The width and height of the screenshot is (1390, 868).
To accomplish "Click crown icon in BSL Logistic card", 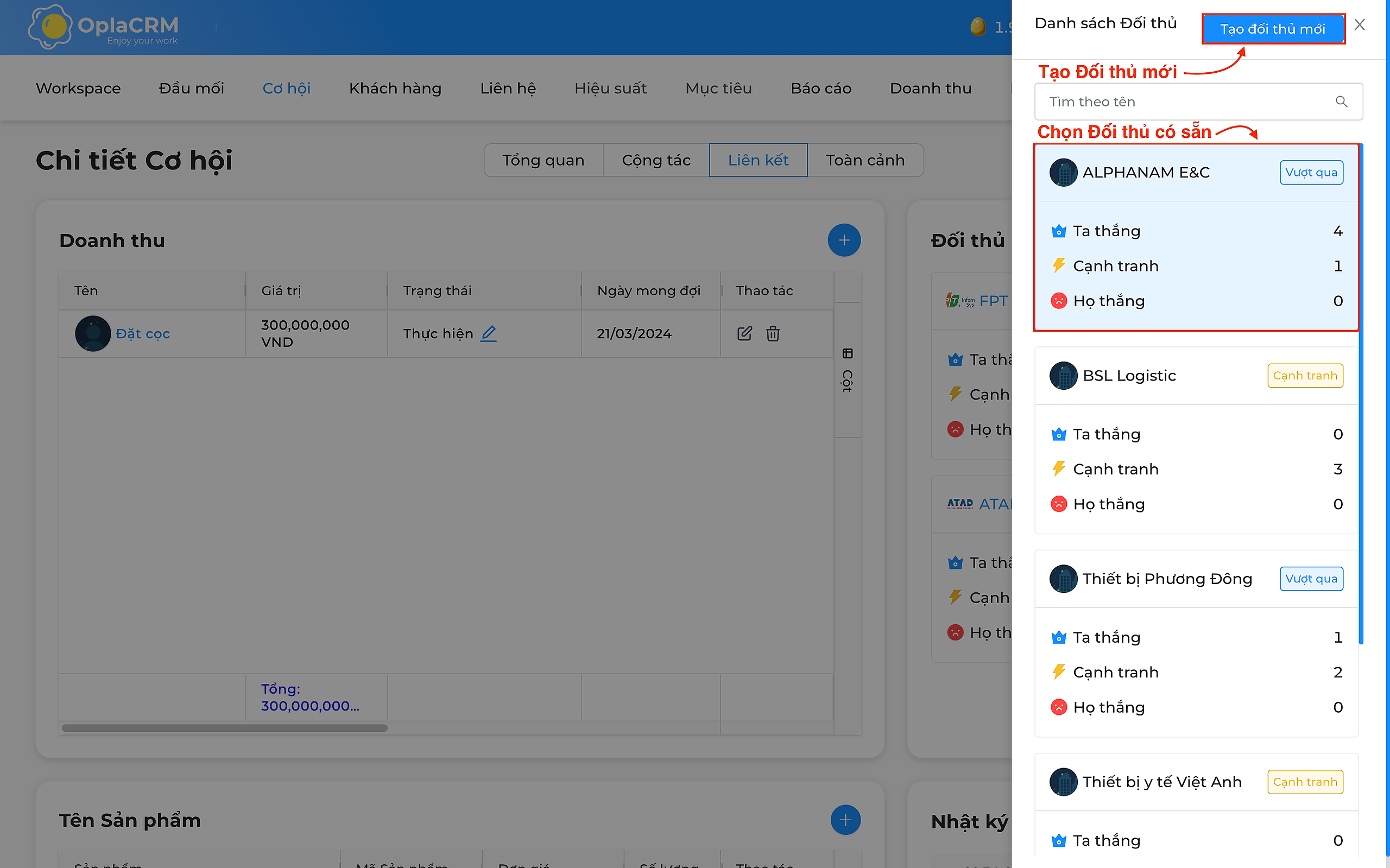I will click(1059, 435).
